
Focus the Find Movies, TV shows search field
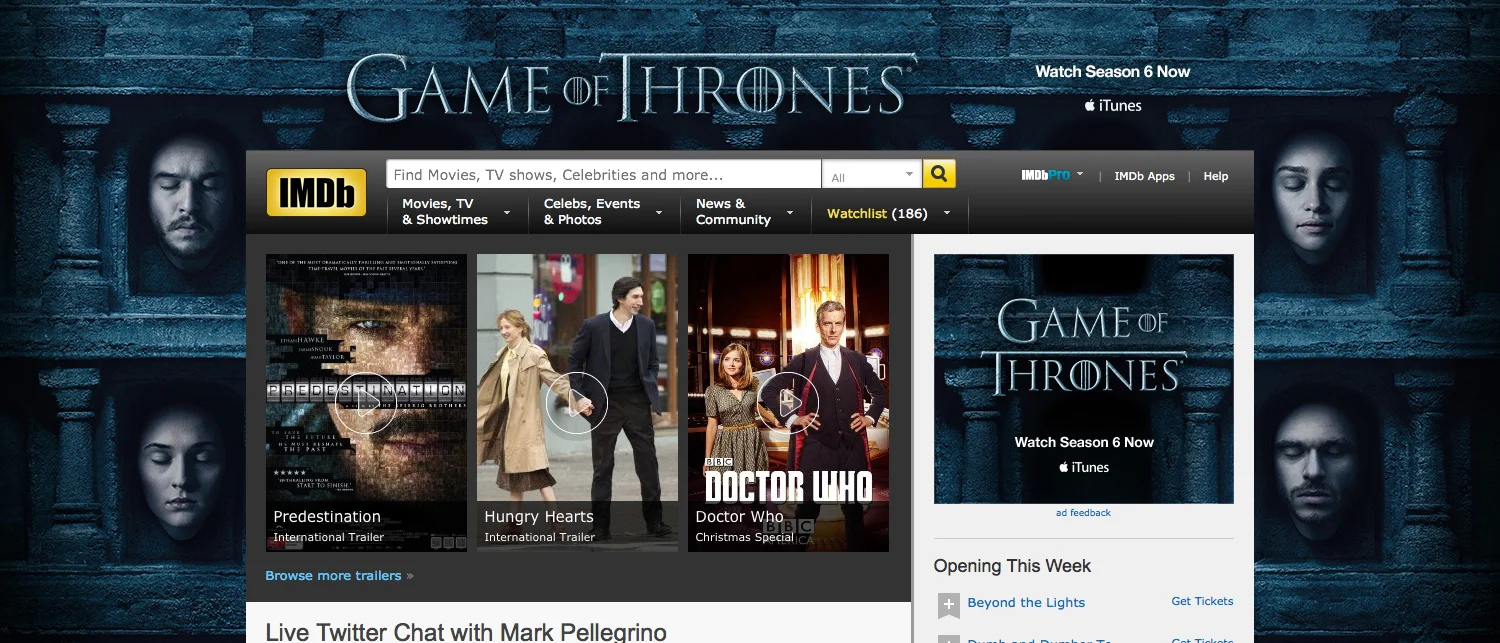point(603,174)
